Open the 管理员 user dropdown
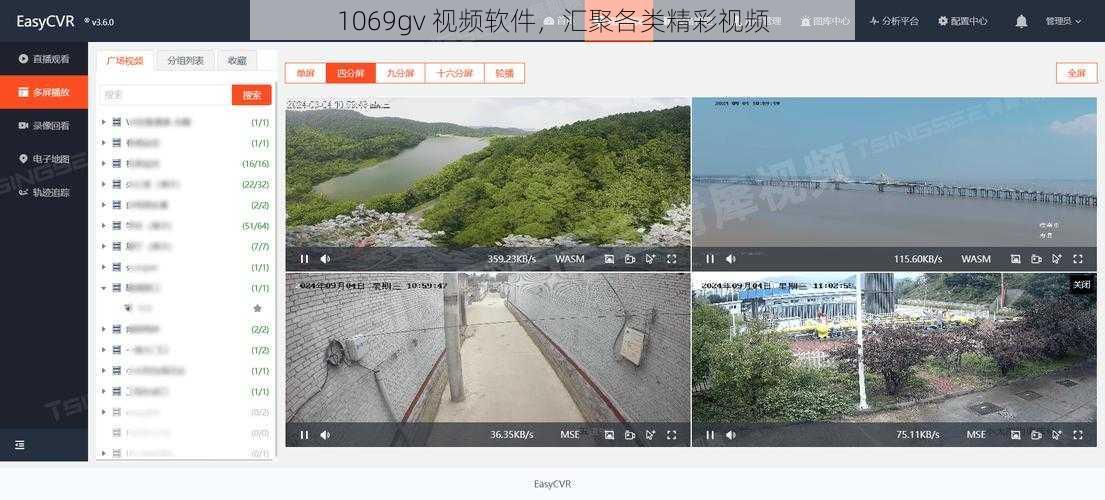1105x500 pixels. (x=1063, y=22)
